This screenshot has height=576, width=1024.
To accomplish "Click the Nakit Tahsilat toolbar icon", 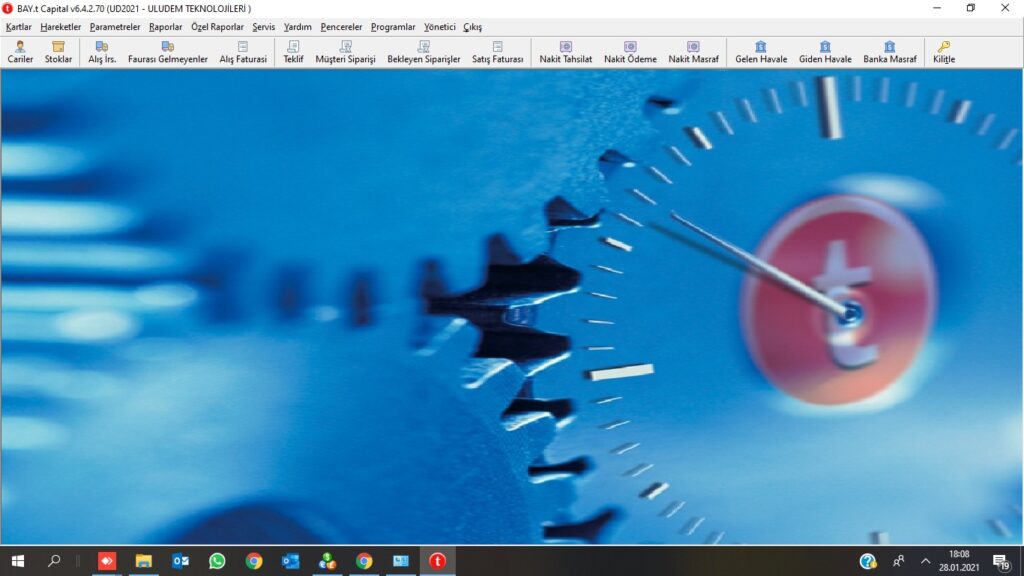I will (x=565, y=52).
